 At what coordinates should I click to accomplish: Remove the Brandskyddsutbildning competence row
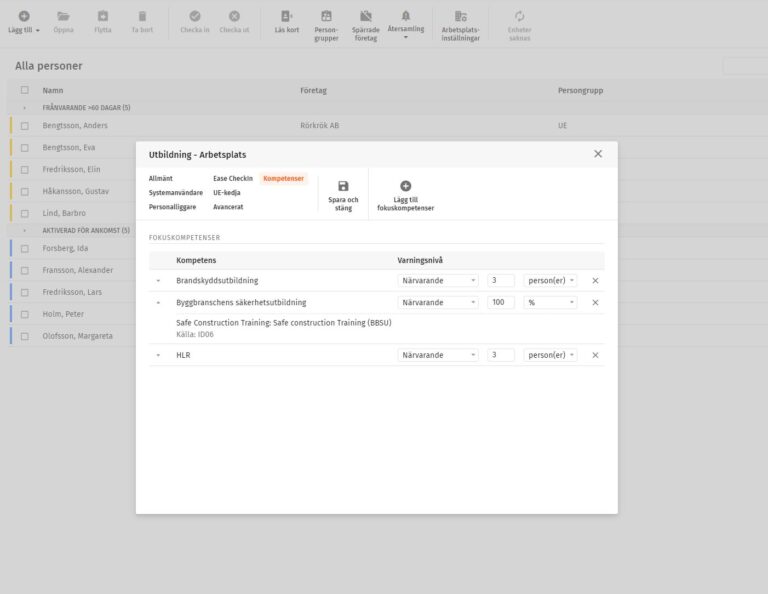click(595, 281)
